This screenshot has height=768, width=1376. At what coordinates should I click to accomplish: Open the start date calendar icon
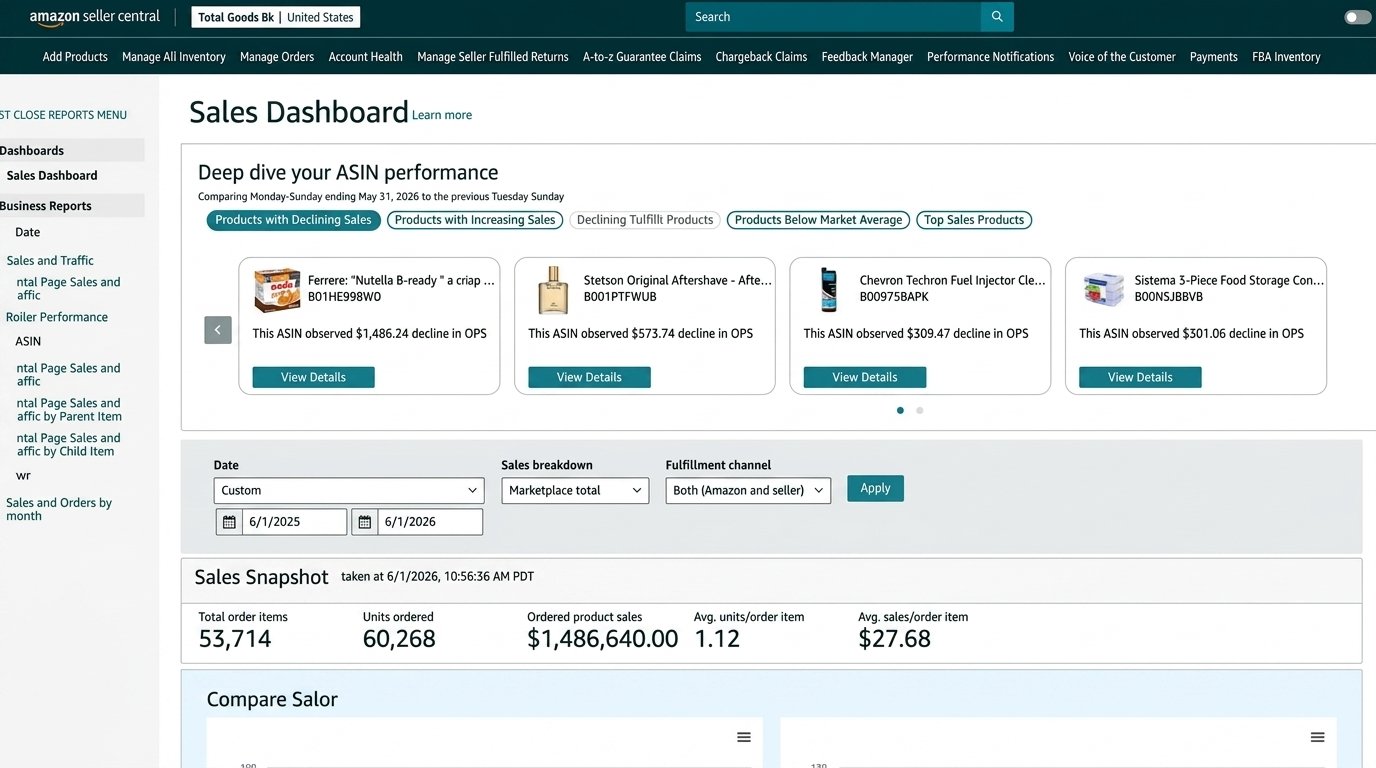click(x=229, y=522)
